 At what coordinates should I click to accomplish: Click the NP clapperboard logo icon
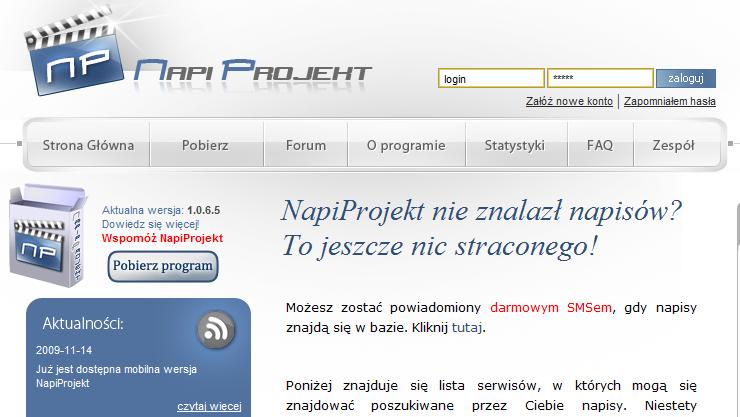tap(73, 52)
